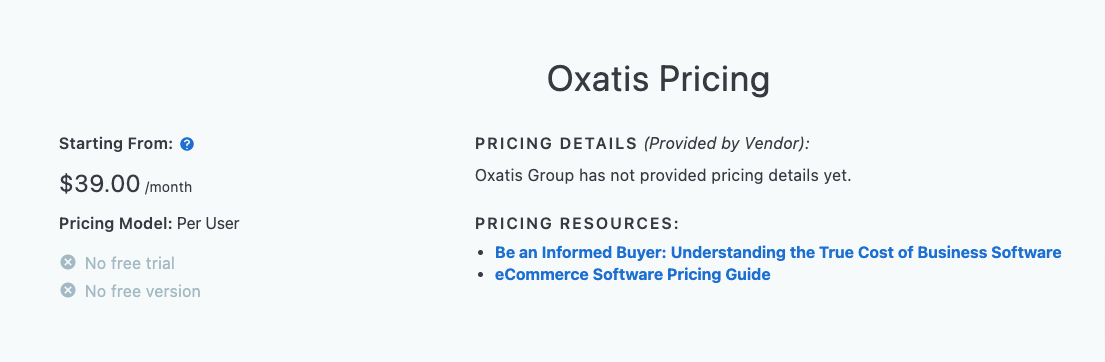The width and height of the screenshot is (1105, 362).
Task: Click the Starting From label
Action: (116, 144)
